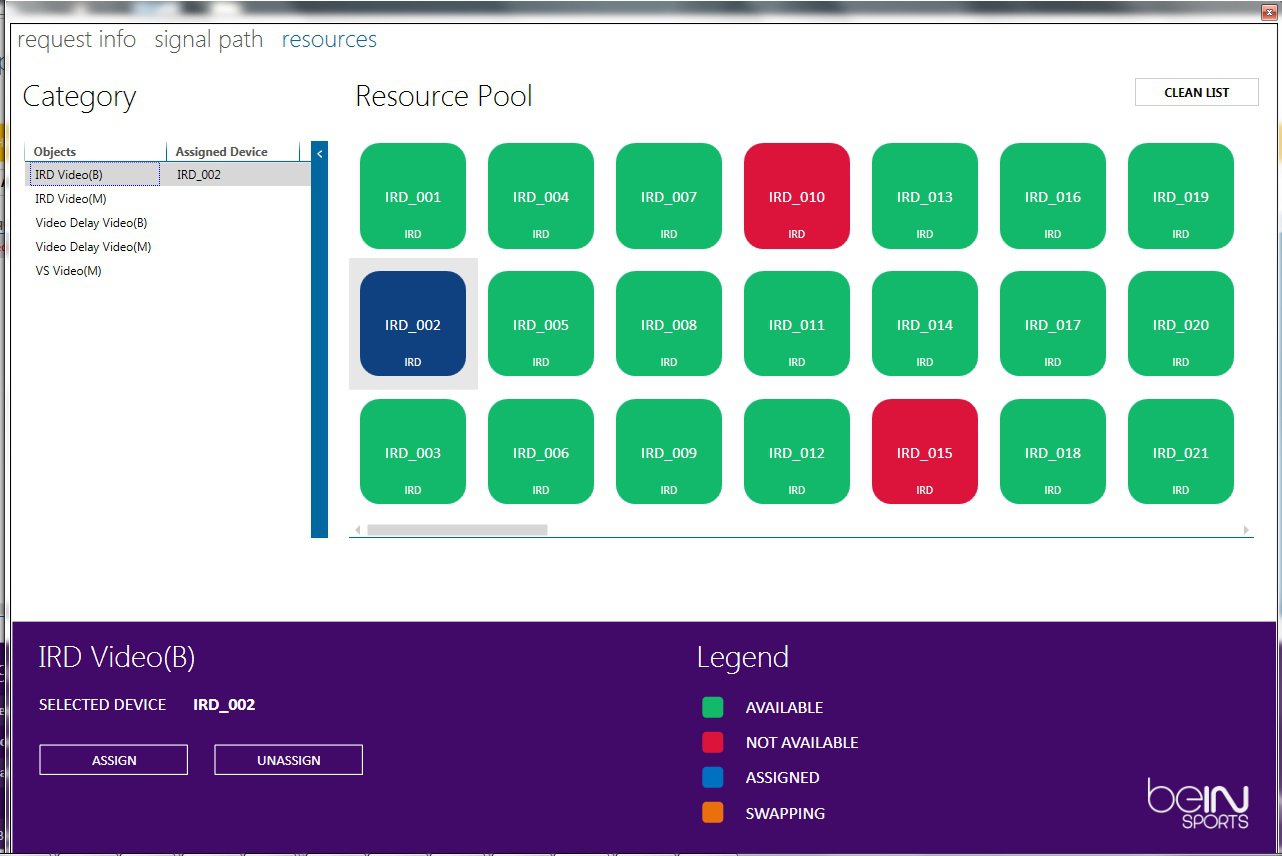This screenshot has width=1282, height=856.
Task: Select the IRD_005 resource tile
Action: (x=541, y=324)
